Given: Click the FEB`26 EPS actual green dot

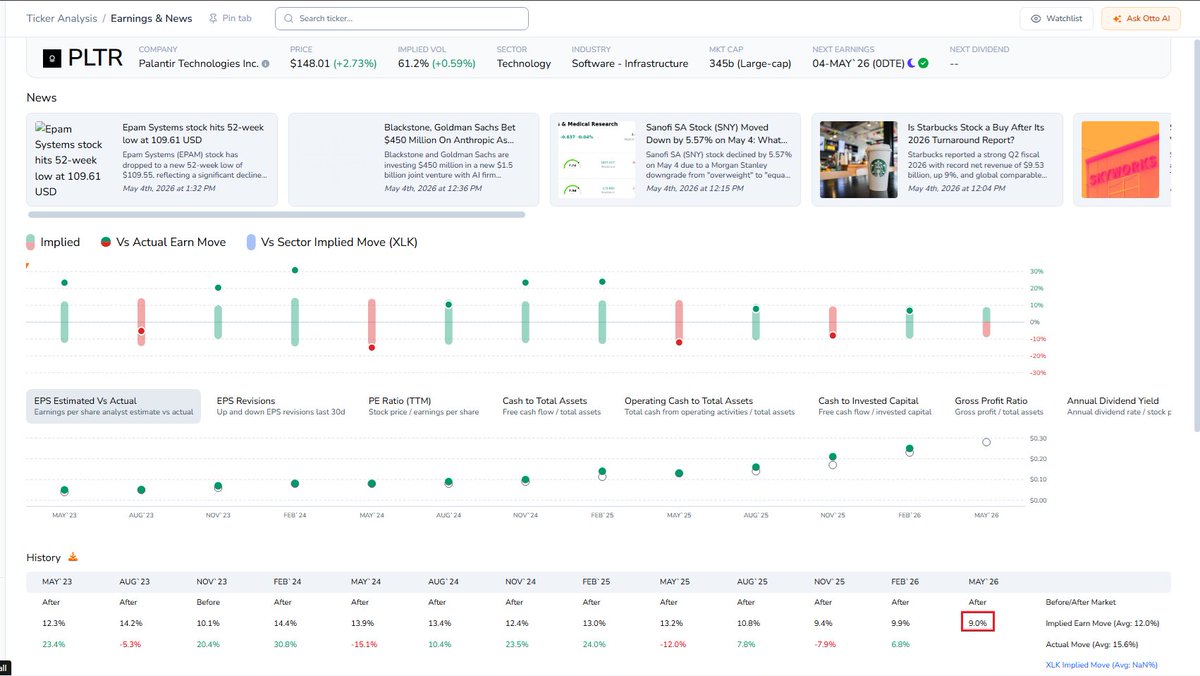Looking at the screenshot, I should (910, 449).
